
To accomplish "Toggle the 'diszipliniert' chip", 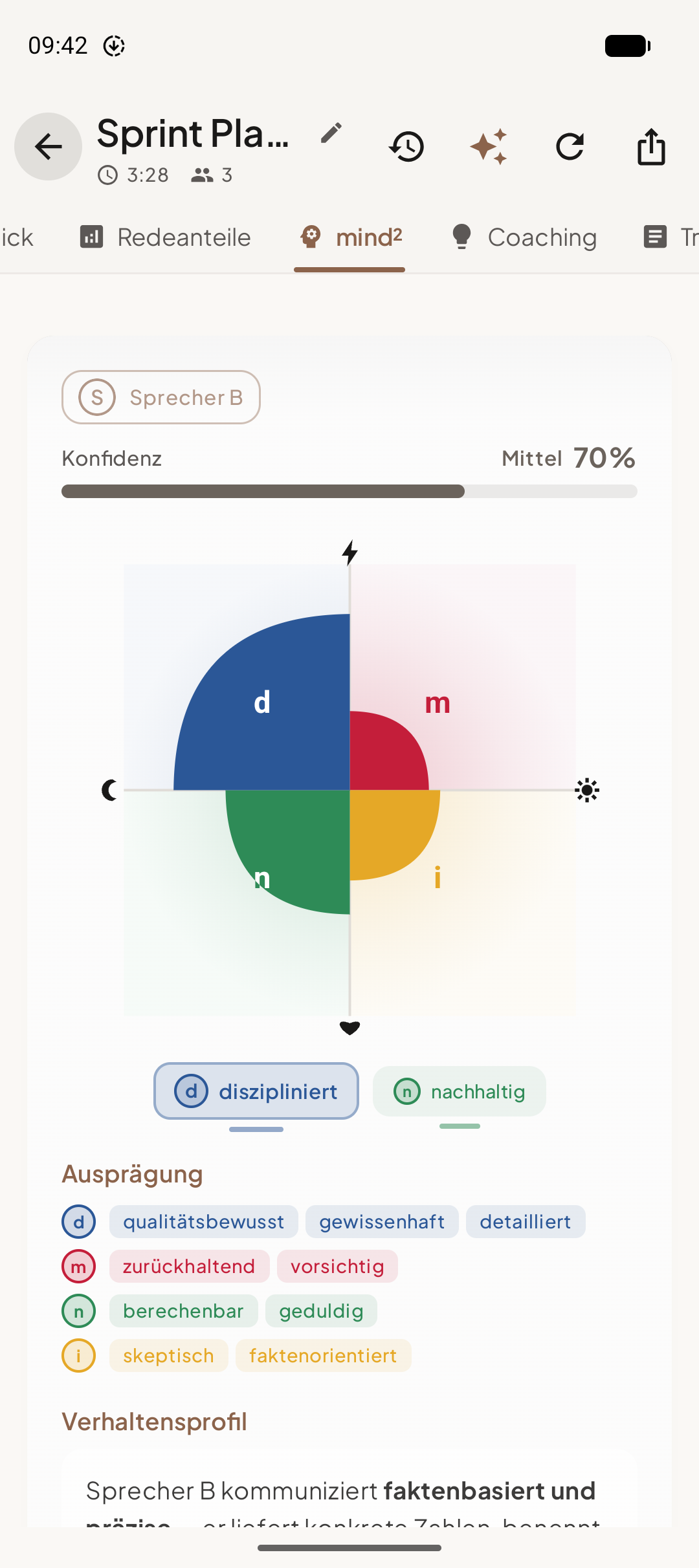I will tap(256, 1091).
